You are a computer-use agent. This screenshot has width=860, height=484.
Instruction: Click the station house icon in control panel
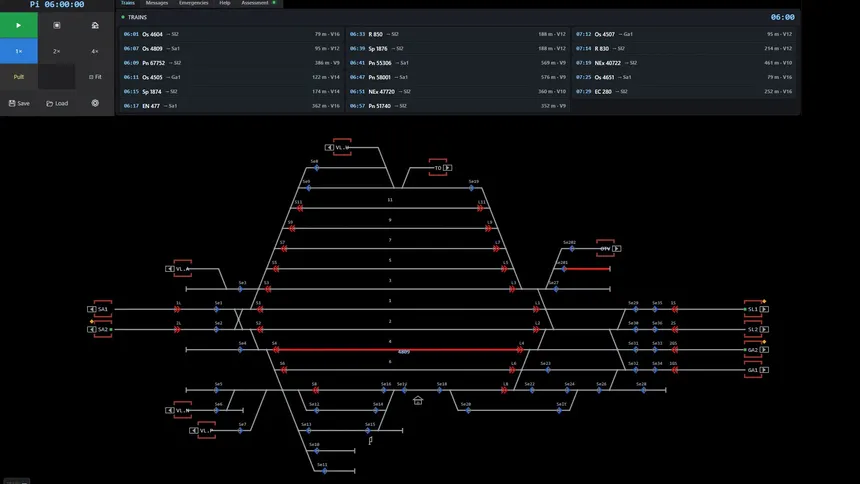point(95,25)
